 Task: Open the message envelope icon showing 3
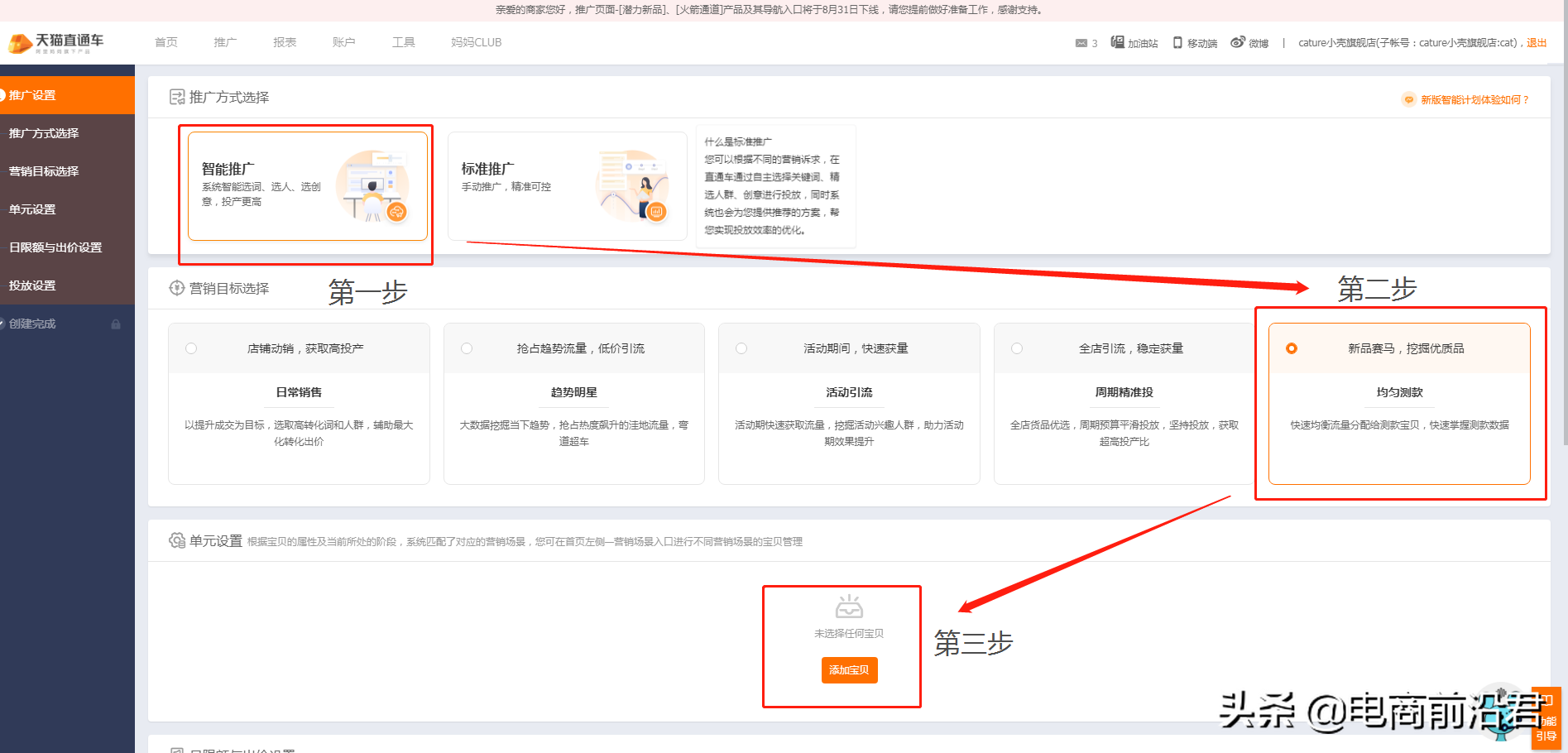point(1081,42)
